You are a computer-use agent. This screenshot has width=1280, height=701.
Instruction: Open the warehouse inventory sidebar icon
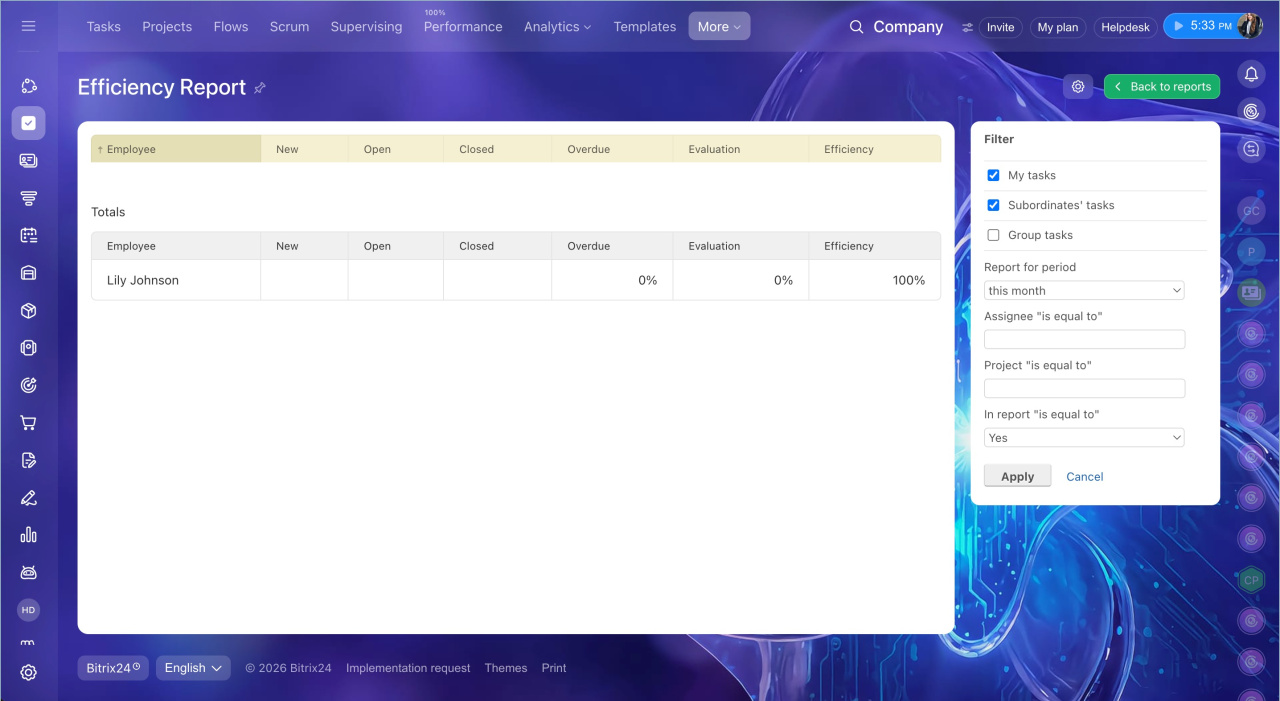click(28, 273)
